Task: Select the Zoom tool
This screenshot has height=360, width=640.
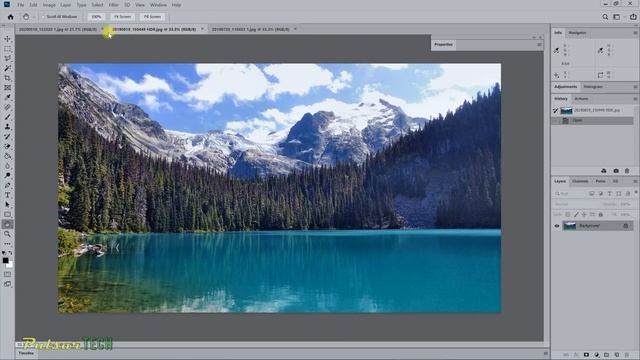Action: [7, 234]
